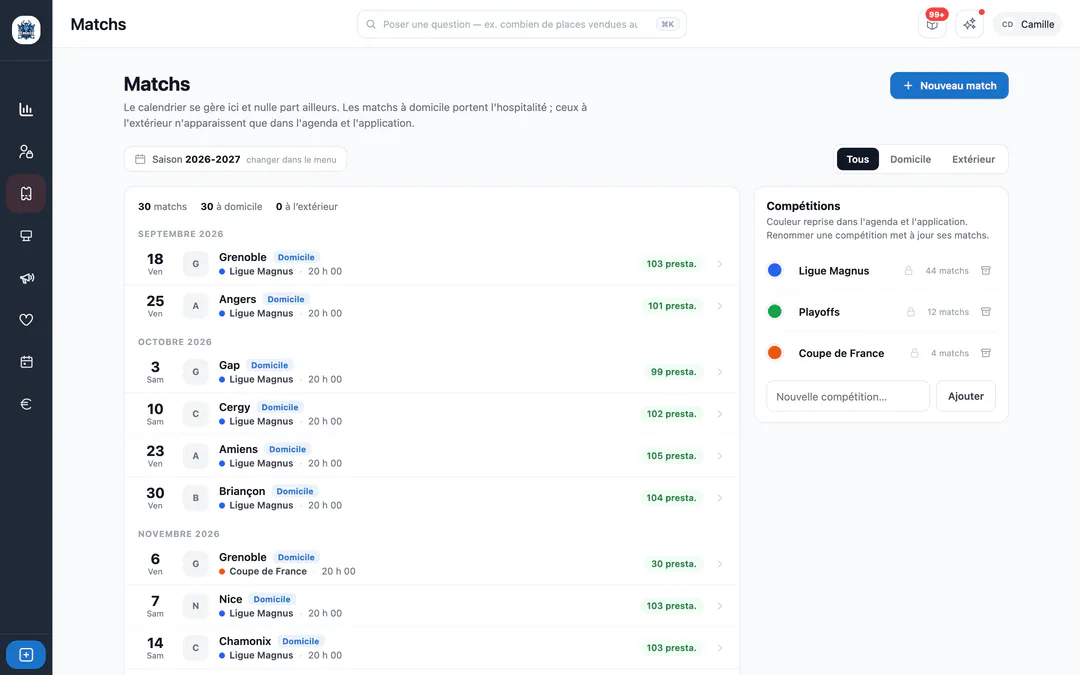Expand the Gap match chevron
The height and width of the screenshot is (675, 1080).
coord(720,372)
